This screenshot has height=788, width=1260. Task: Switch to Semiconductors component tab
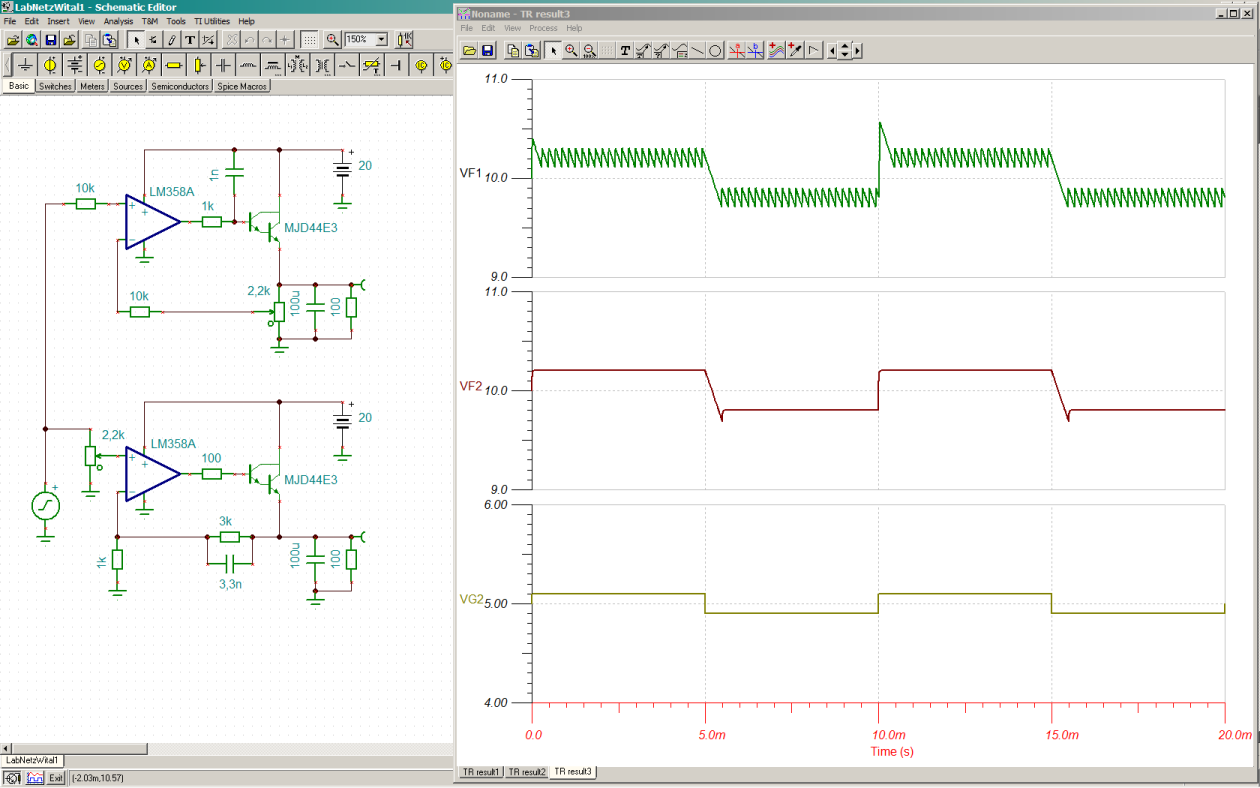point(180,86)
